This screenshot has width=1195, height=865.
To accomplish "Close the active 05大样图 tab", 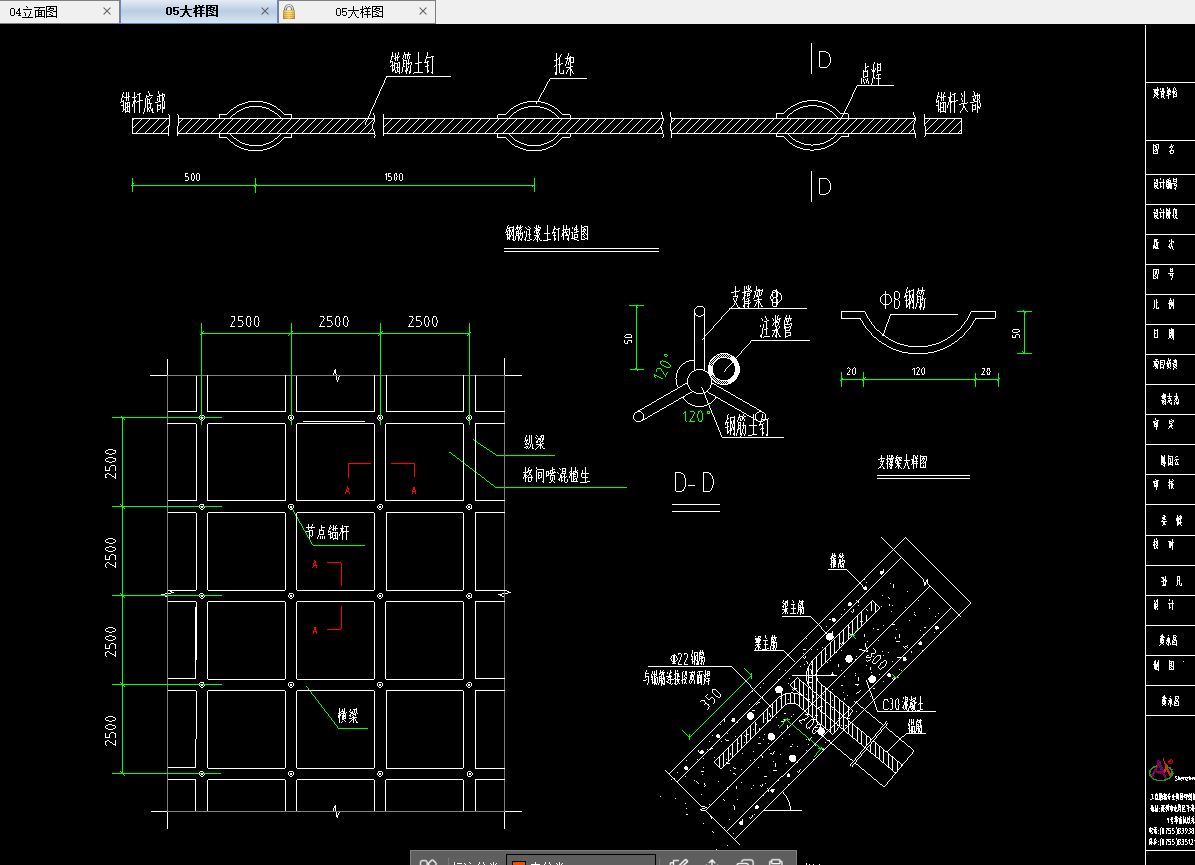I will click(264, 11).
